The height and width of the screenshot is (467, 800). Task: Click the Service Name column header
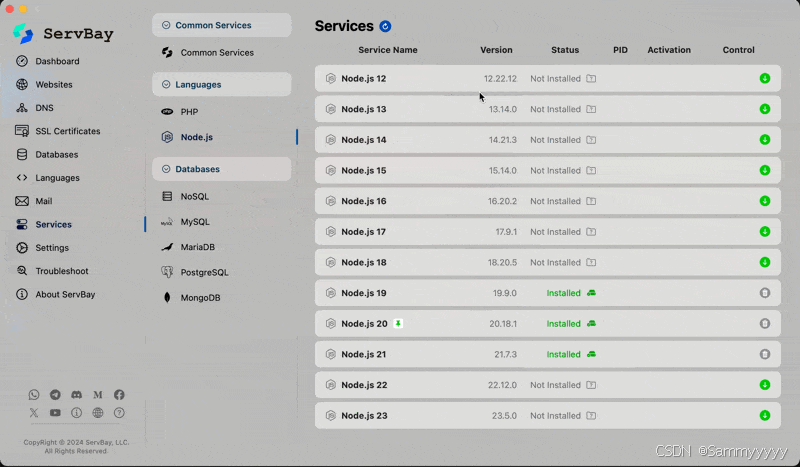coord(388,50)
